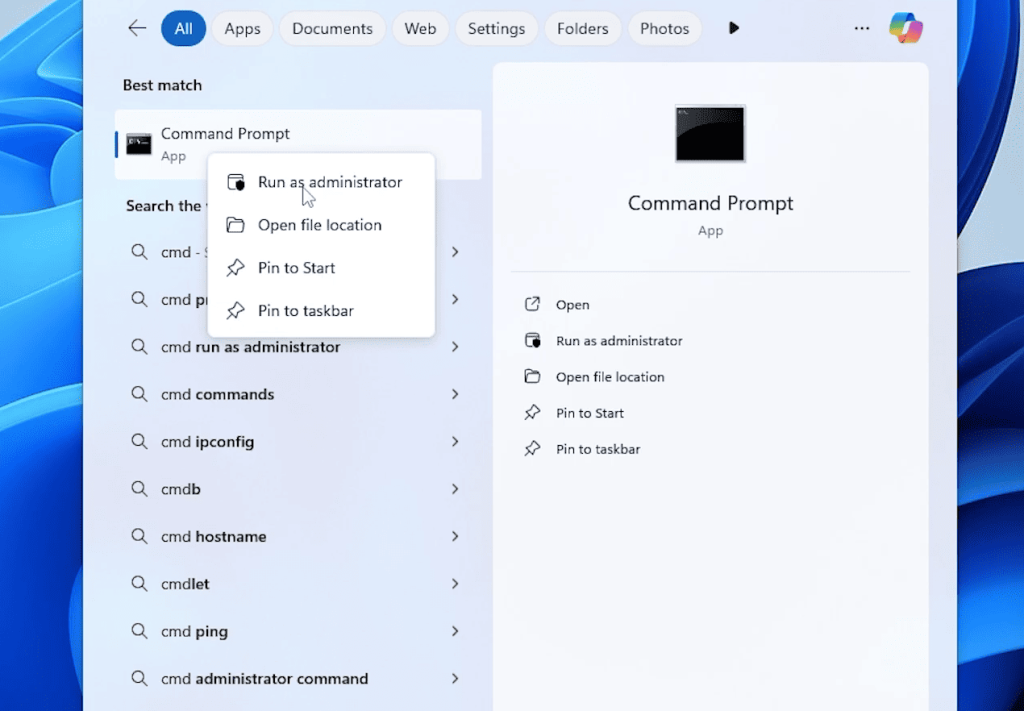Switch to the Documents filter tab
1024x711 pixels.
click(332, 29)
